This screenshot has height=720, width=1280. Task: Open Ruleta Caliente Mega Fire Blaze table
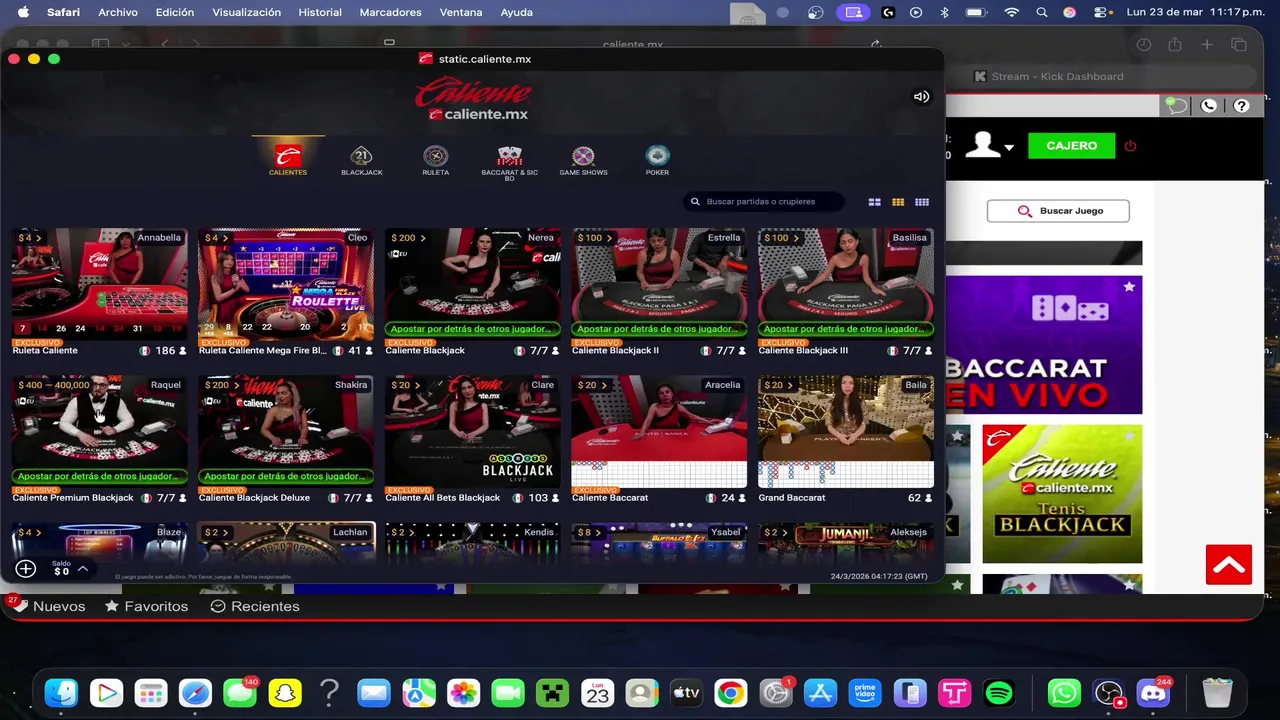(286, 292)
